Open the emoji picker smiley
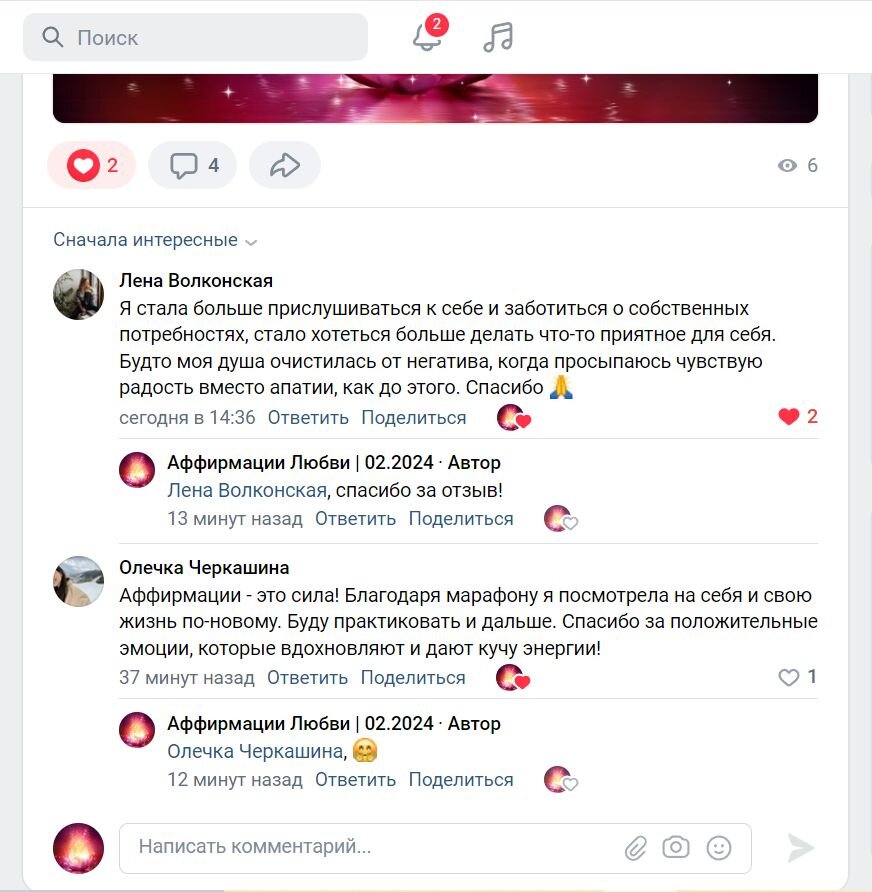 coord(718,848)
